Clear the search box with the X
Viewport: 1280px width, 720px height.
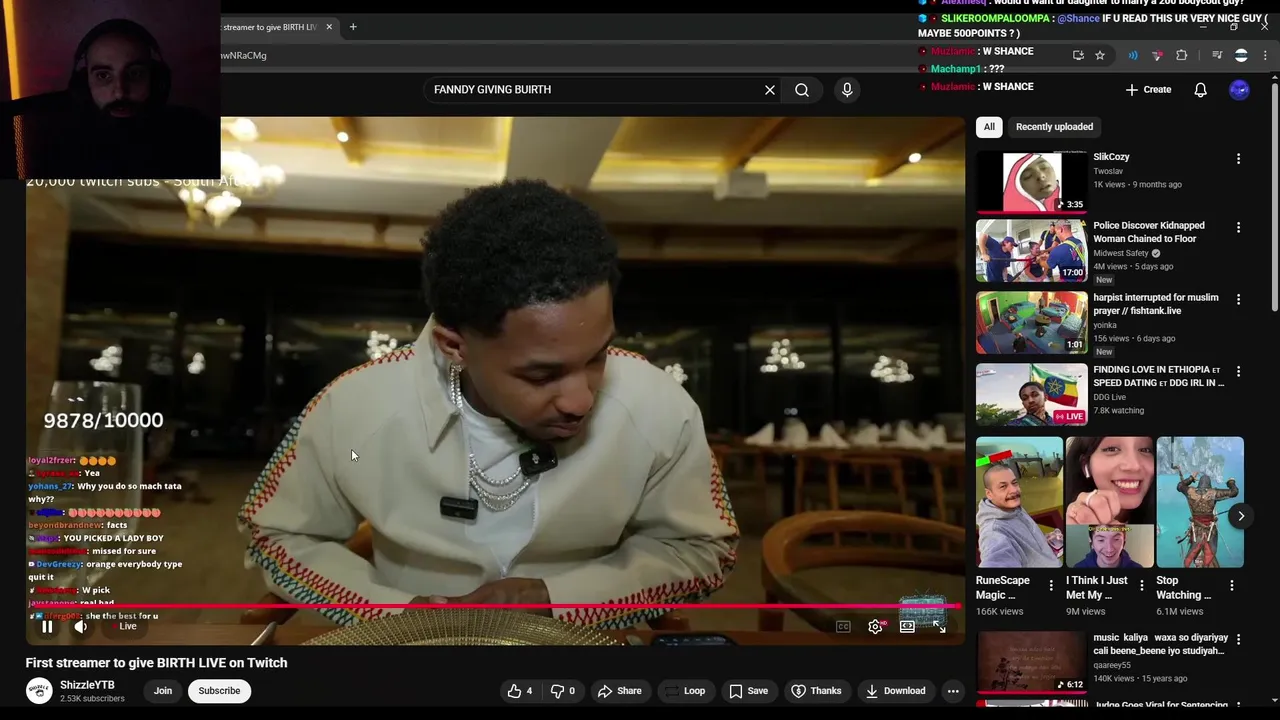click(x=770, y=90)
